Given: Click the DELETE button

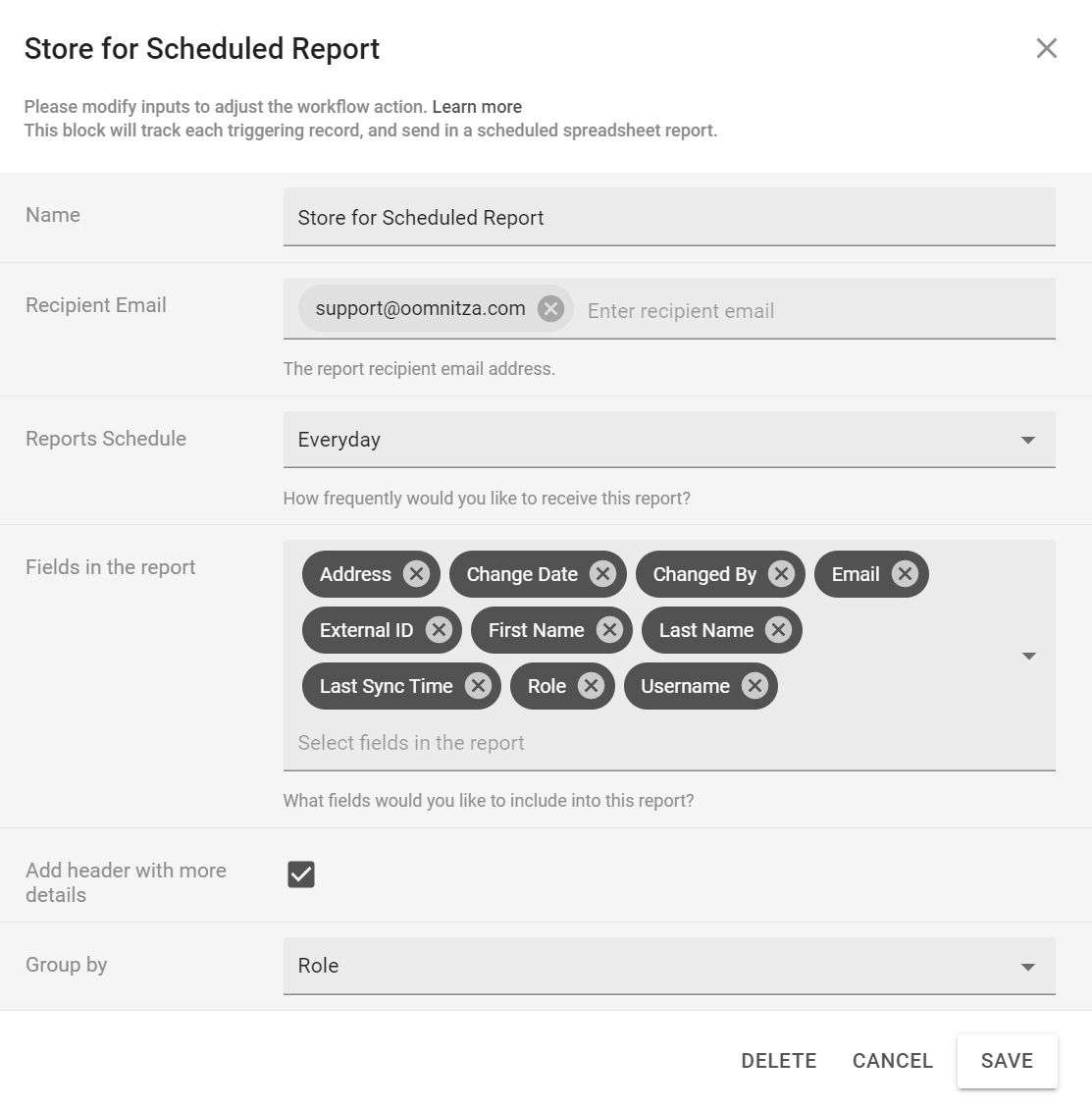Looking at the screenshot, I should tap(778, 1061).
